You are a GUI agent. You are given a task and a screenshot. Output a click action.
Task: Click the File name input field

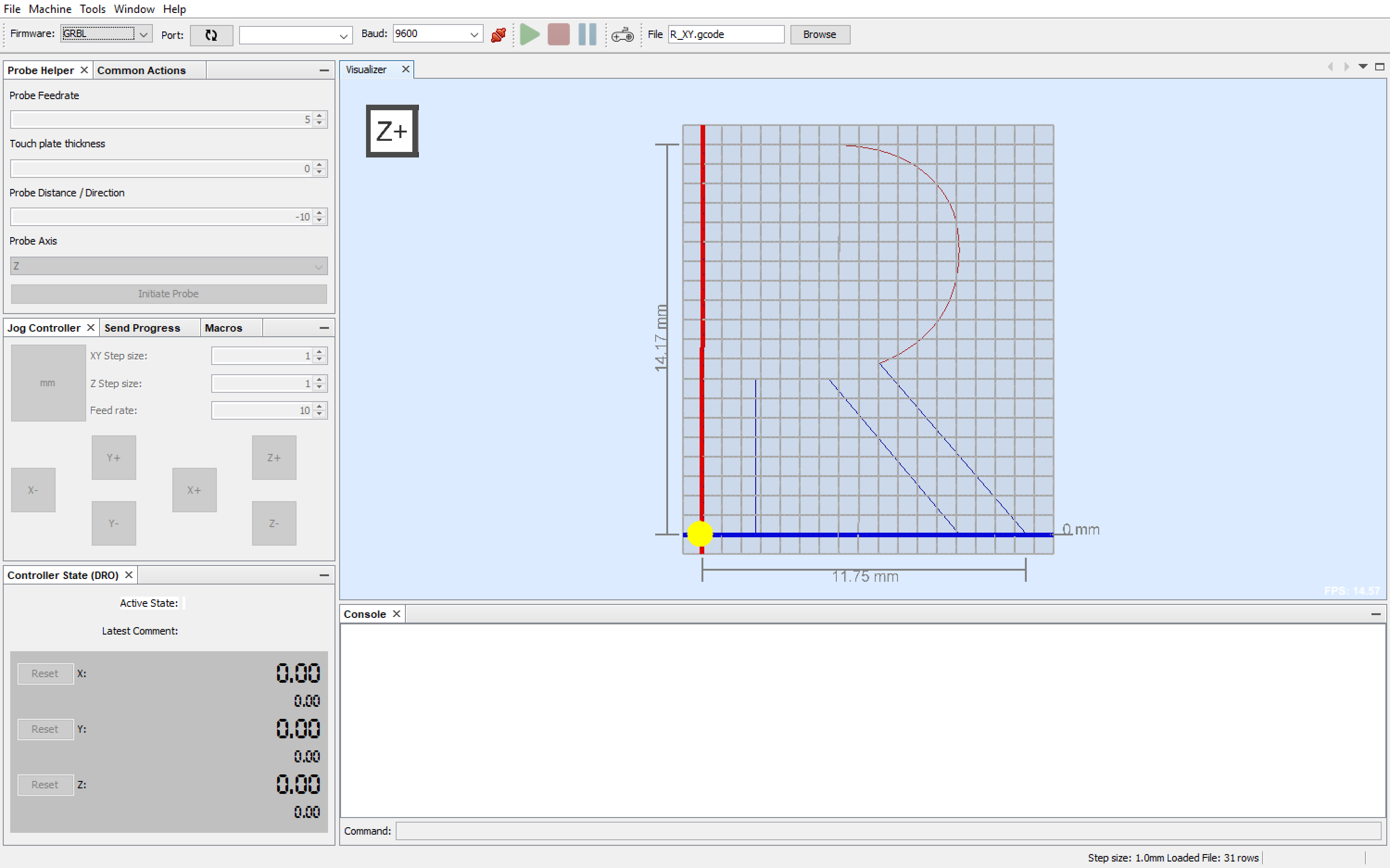(x=726, y=34)
